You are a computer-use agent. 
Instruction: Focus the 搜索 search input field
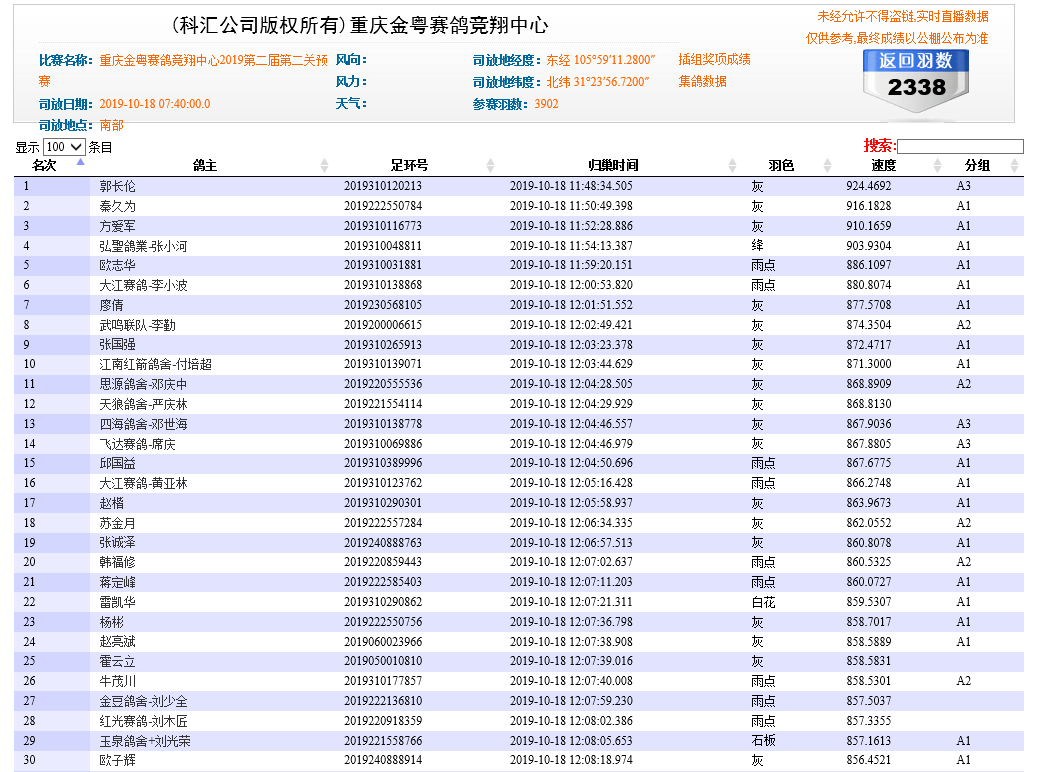(960, 146)
